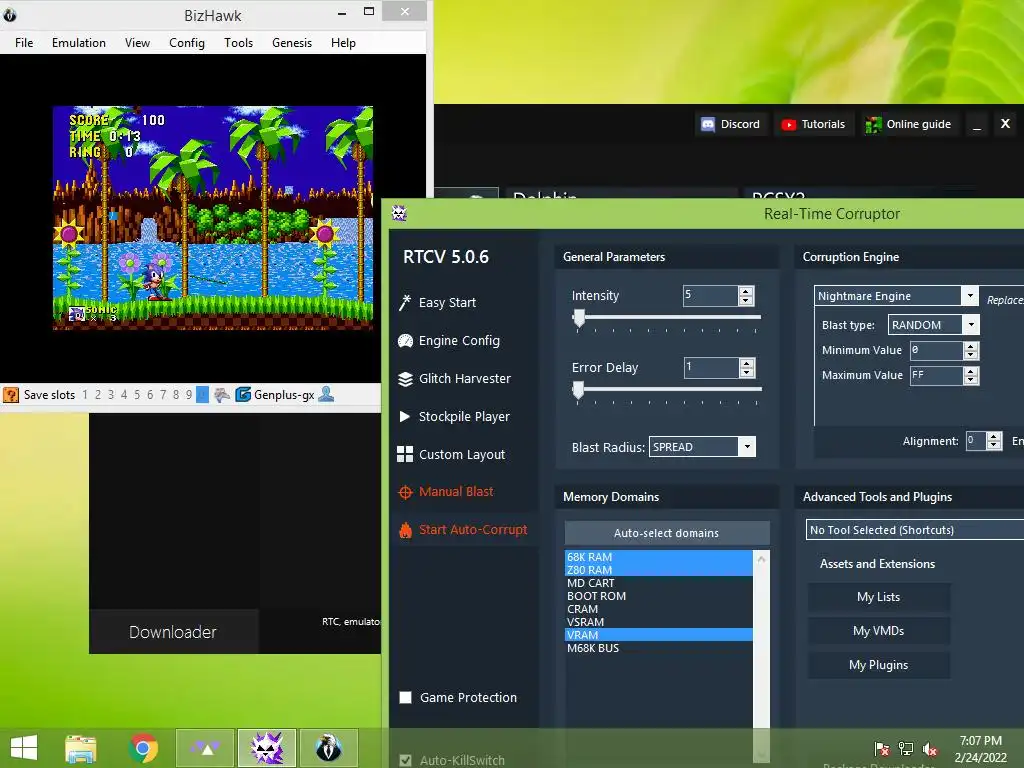Screen dimensions: 1024x768
Task: Click the network tray icon
Action: point(906,749)
